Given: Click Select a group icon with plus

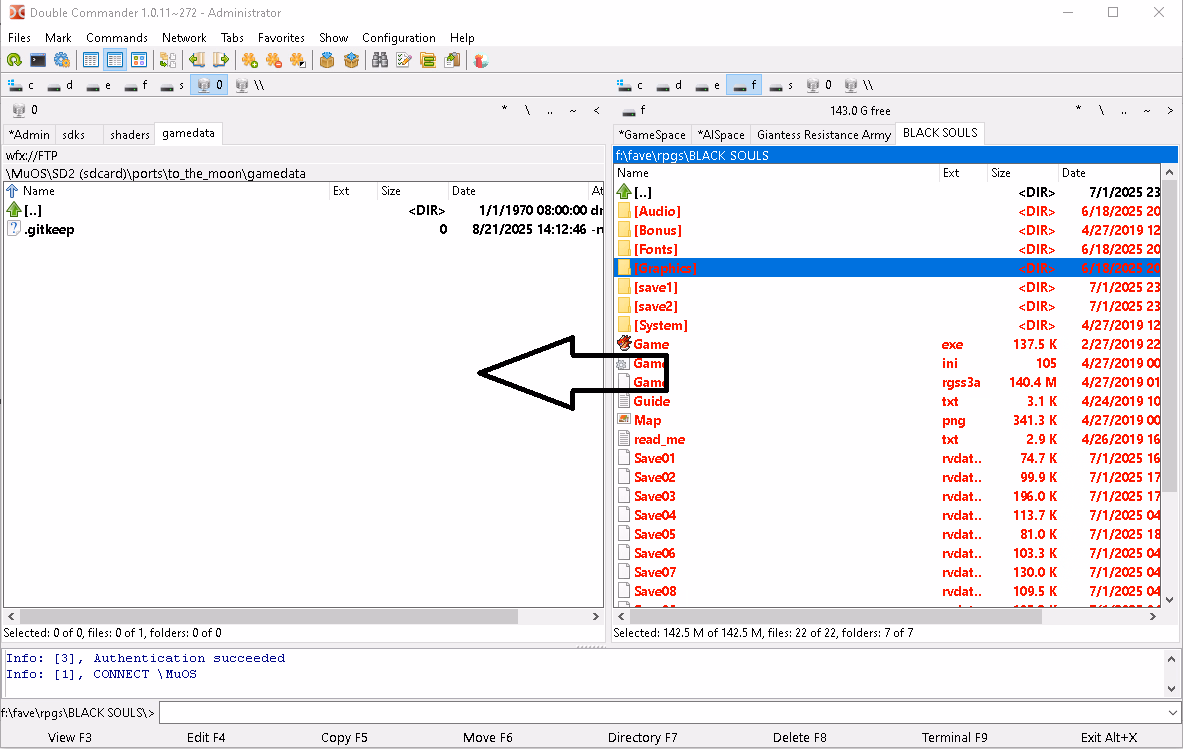Looking at the screenshot, I should pos(250,60).
